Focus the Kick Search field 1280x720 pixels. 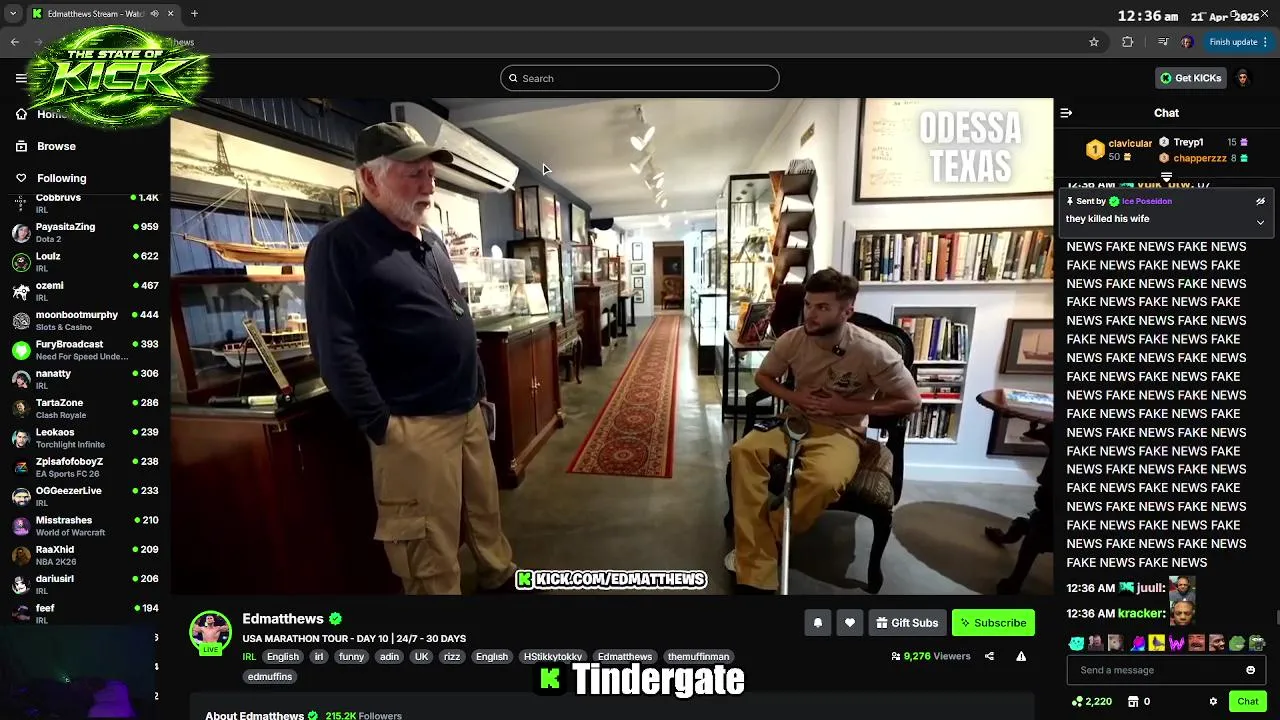coord(640,78)
